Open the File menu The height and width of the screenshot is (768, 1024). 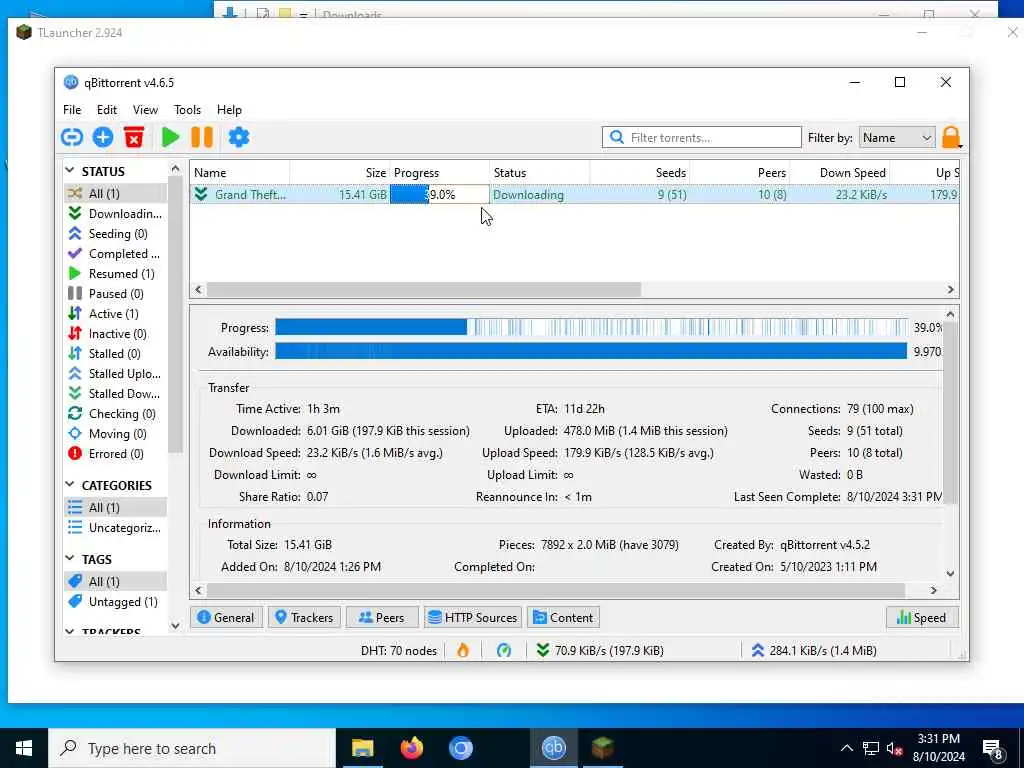point(72,110)
